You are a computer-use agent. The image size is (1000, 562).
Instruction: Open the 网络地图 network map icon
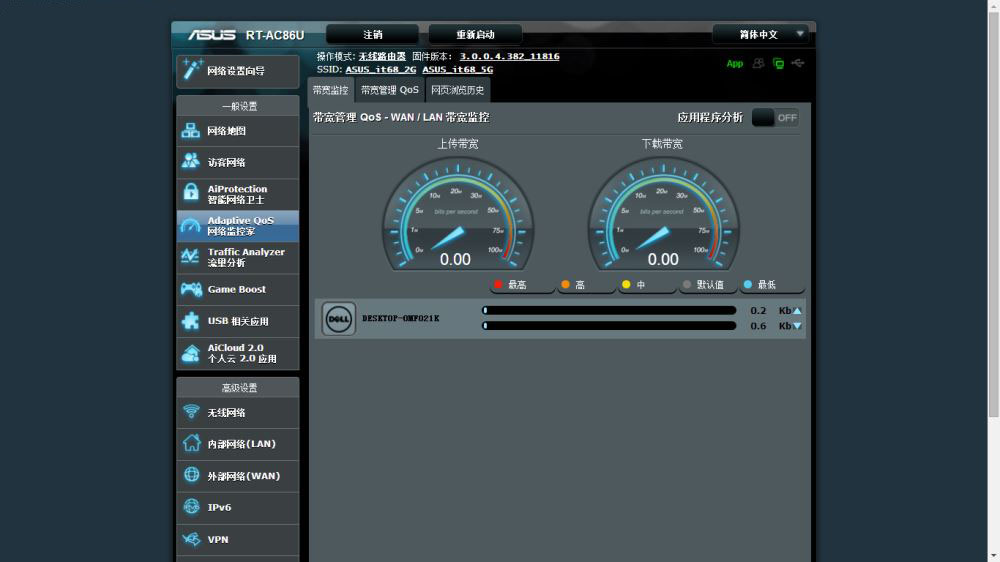tap(191, 131)
